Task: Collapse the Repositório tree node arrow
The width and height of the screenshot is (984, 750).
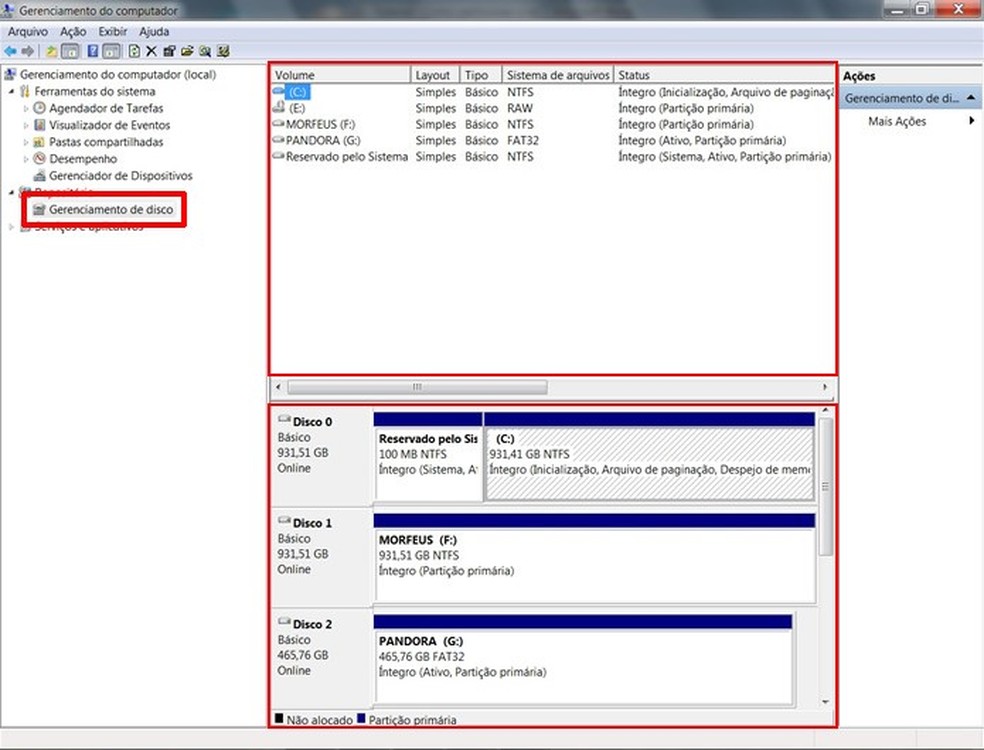Action: 11,192
